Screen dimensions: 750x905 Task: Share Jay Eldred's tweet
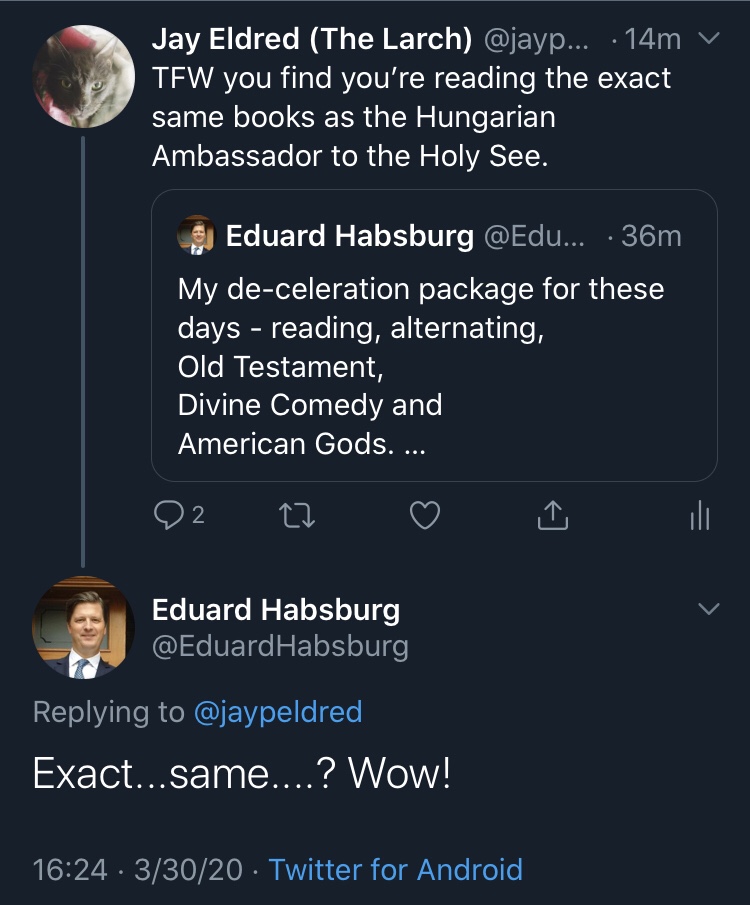[553, 515]
